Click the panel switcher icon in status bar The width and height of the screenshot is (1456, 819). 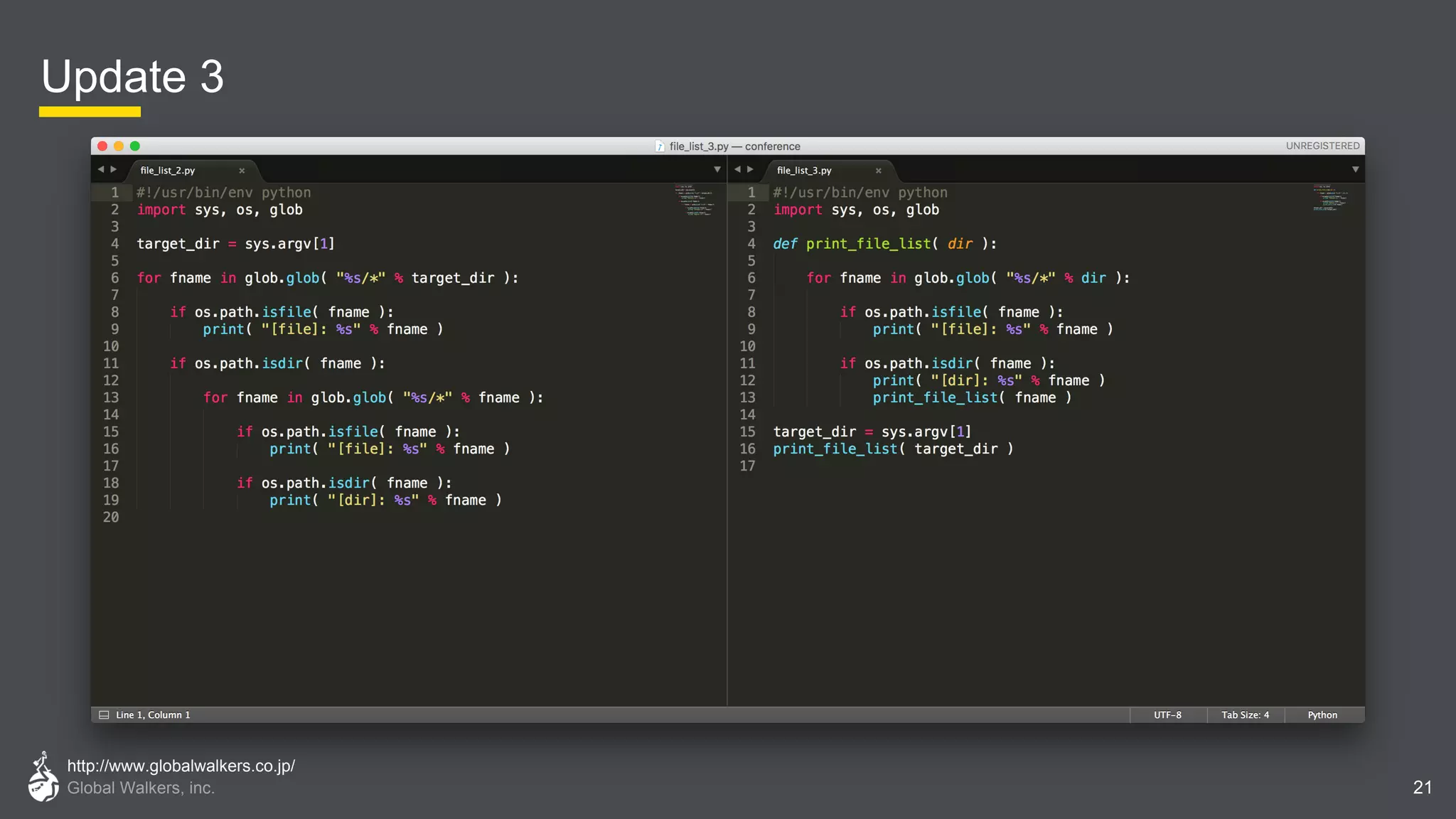point(104,715)
